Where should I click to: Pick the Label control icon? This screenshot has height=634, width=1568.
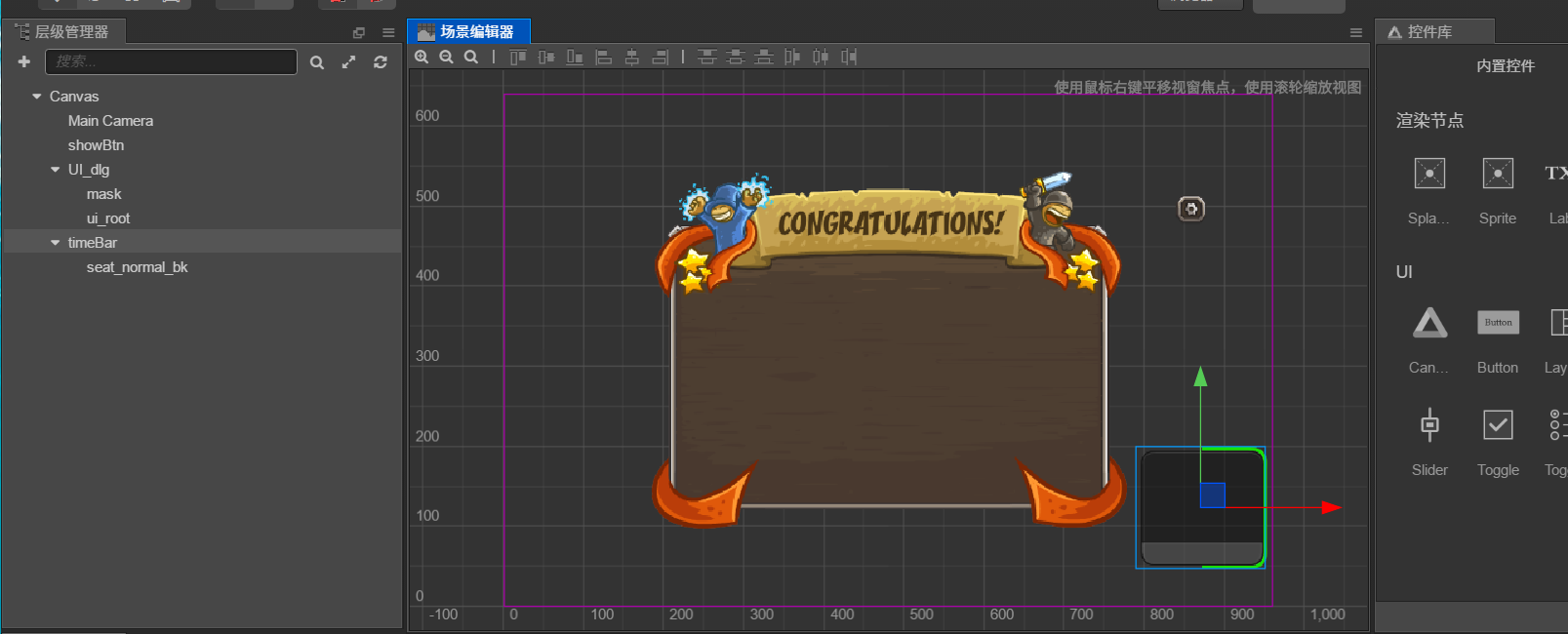(x=1556, y=174)
